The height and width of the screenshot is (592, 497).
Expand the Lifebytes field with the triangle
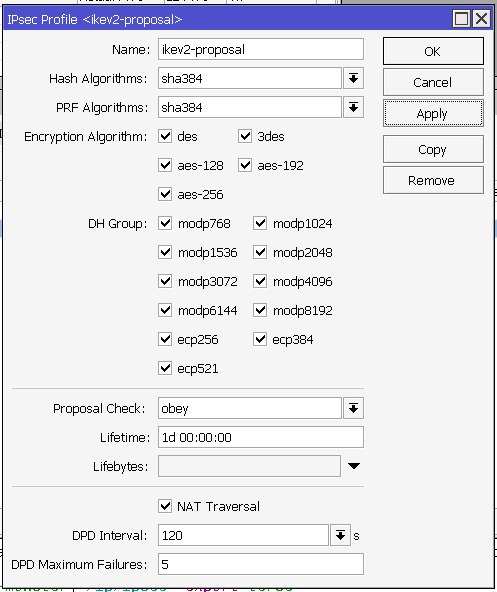tap(353, 466)
